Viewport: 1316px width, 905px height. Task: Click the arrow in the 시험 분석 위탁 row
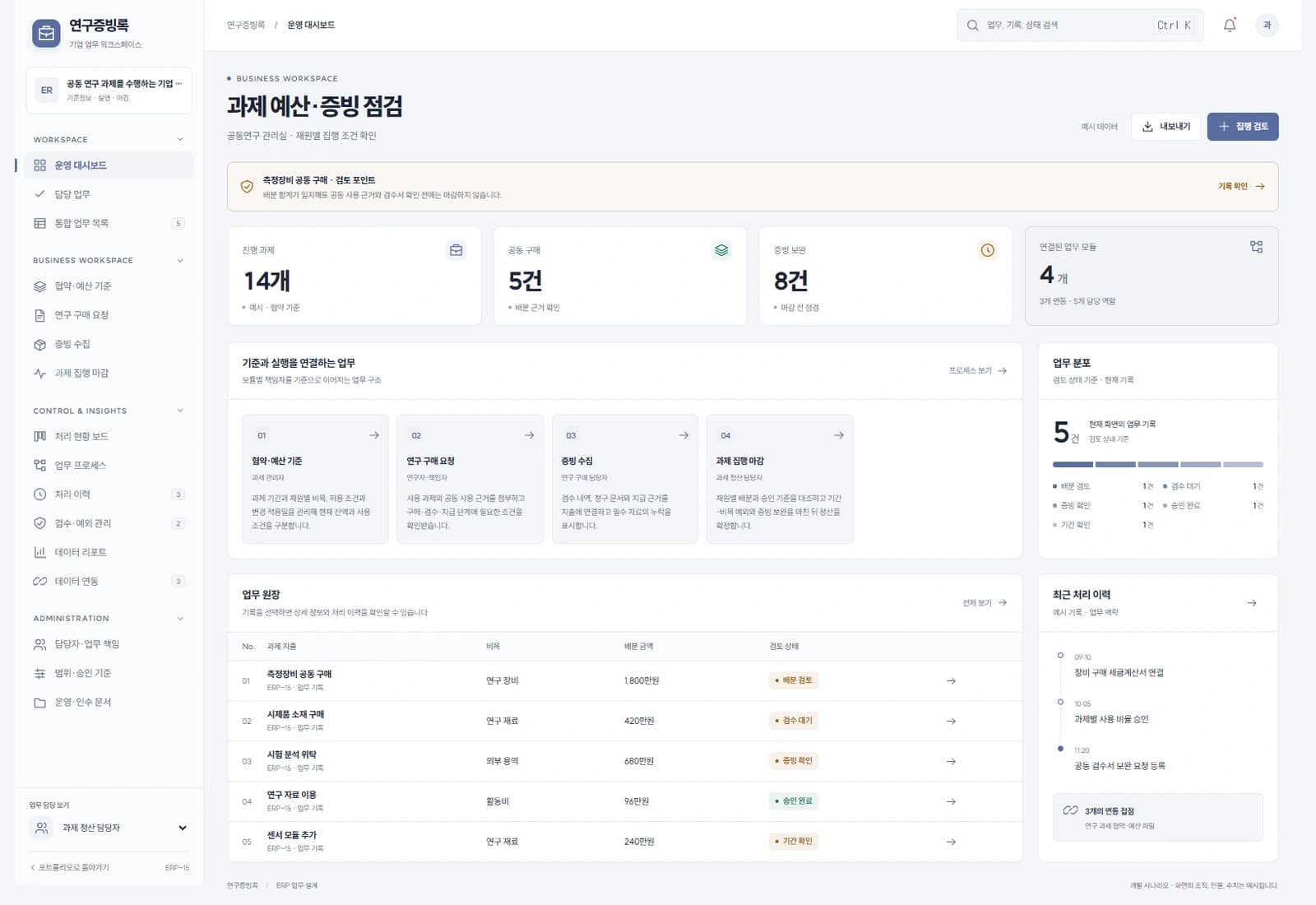click(951, 762)
